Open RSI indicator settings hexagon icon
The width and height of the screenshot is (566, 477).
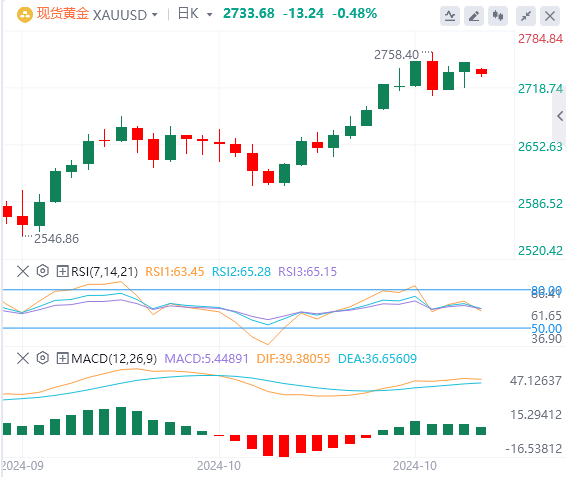click(x=43, y=271)
